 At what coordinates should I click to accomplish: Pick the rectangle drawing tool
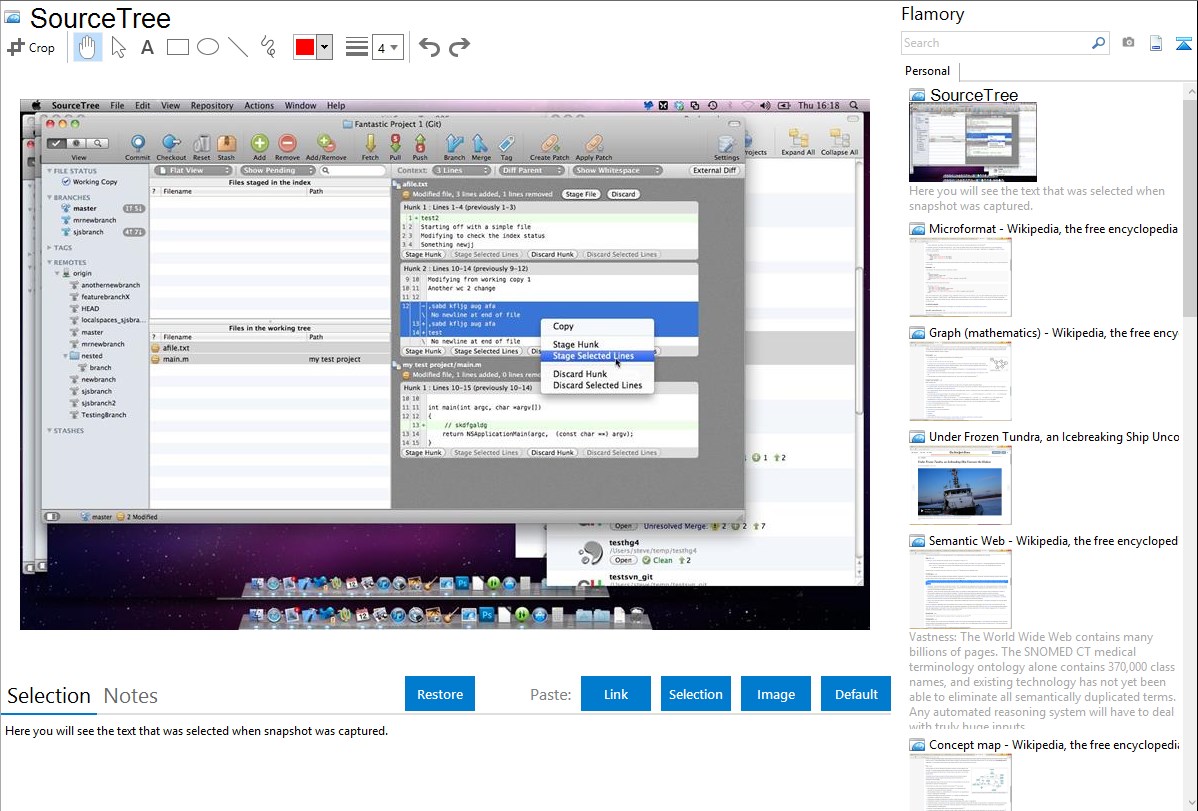[x=177, y=47]
